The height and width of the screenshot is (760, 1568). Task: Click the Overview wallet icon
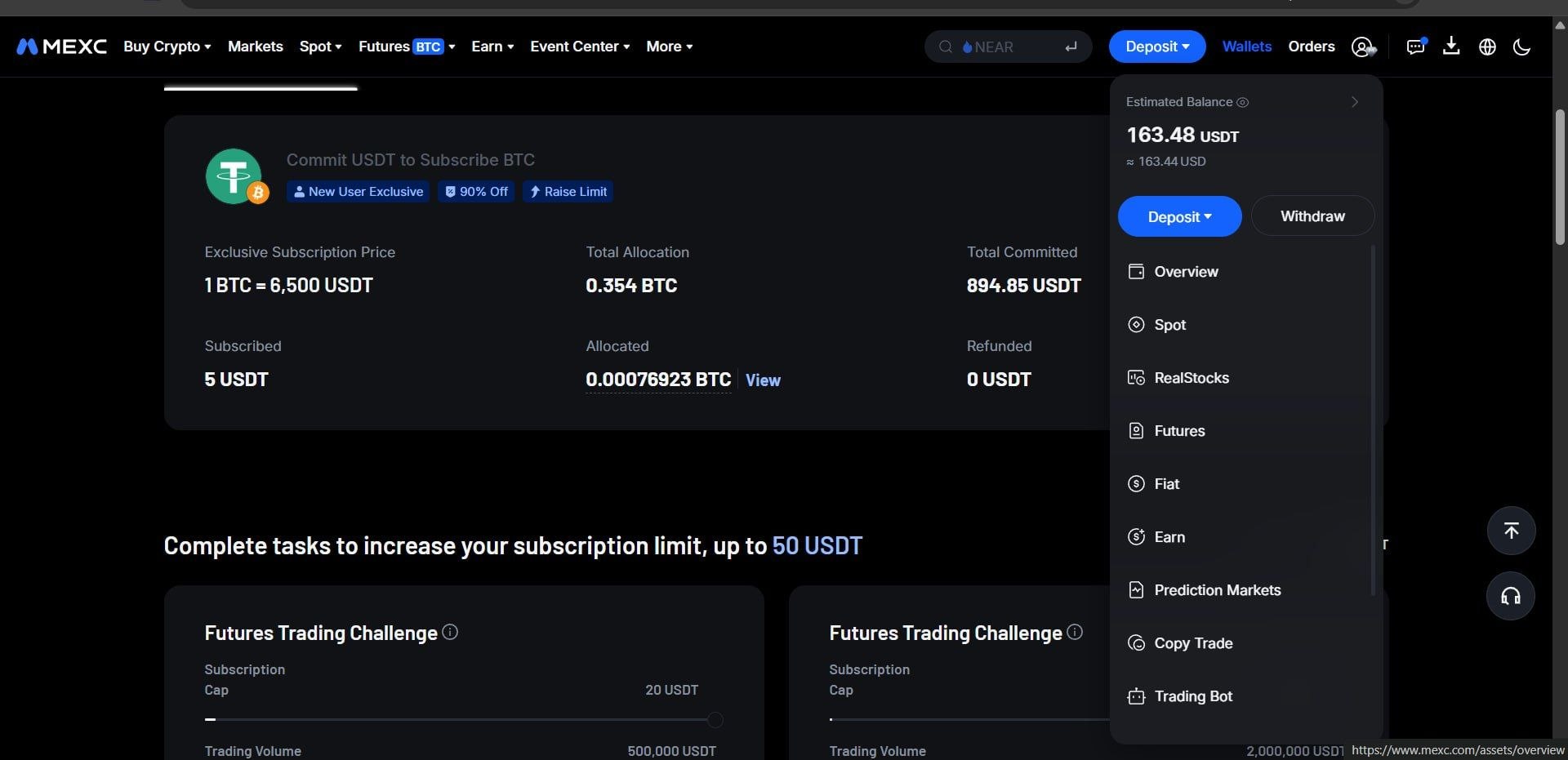(x=1136, y=272)
